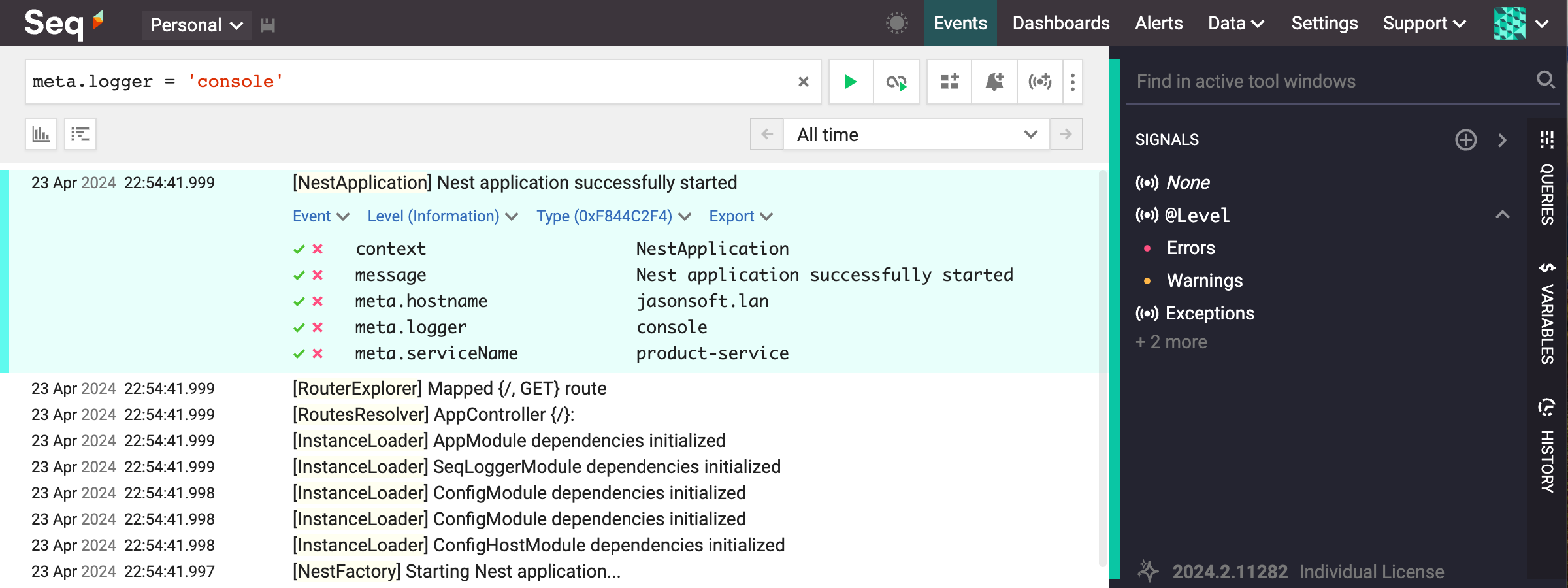Click the save workspace floppy icon
The image size is (1568, 588).
click(x=268, y=25)
